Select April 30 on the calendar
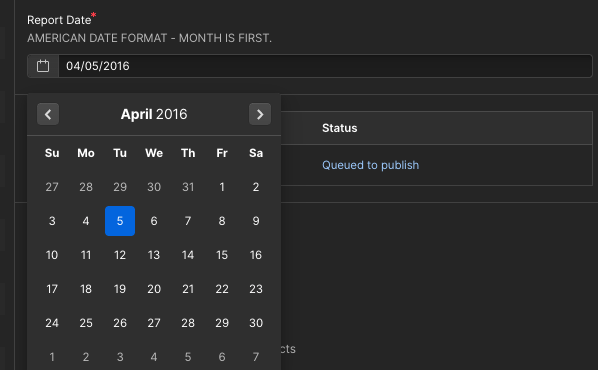This screenshot has width=598, height=370. pyautogui.click(x=256, y=323)
